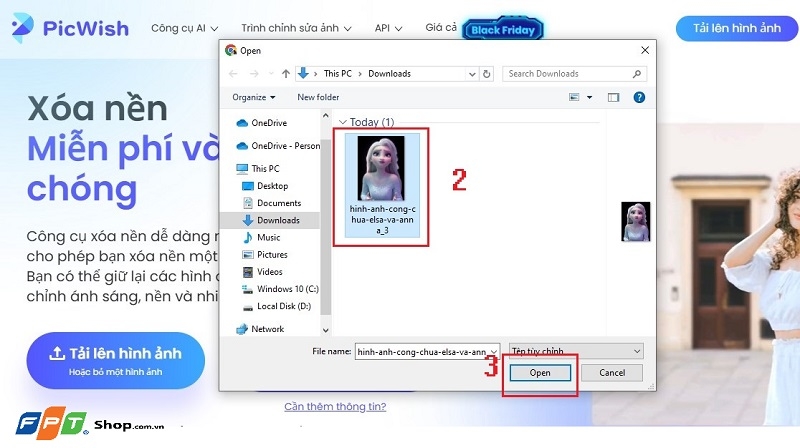The image size is (800, 448).
Task: Click the Black Friday badge
Action: 503,30
